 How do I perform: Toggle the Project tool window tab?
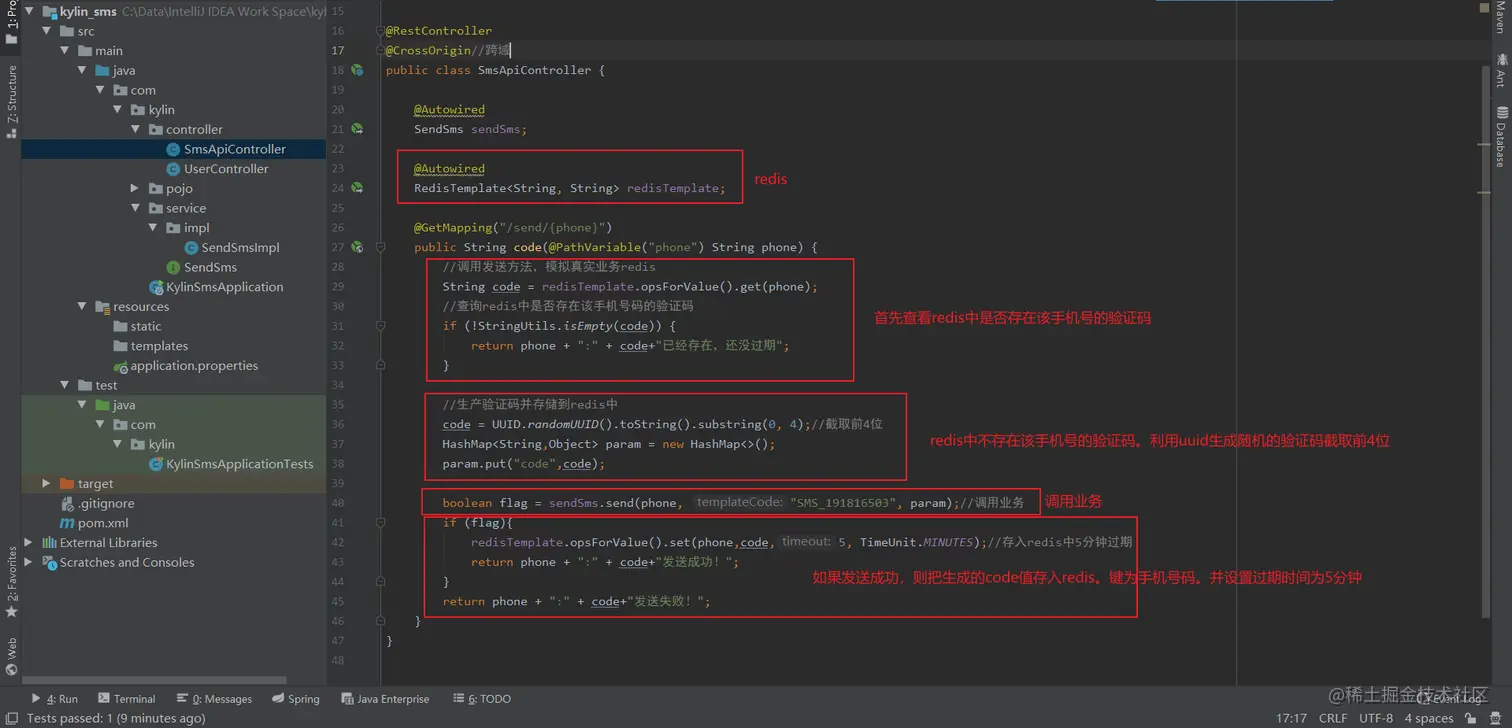click(x=11, y=24)
